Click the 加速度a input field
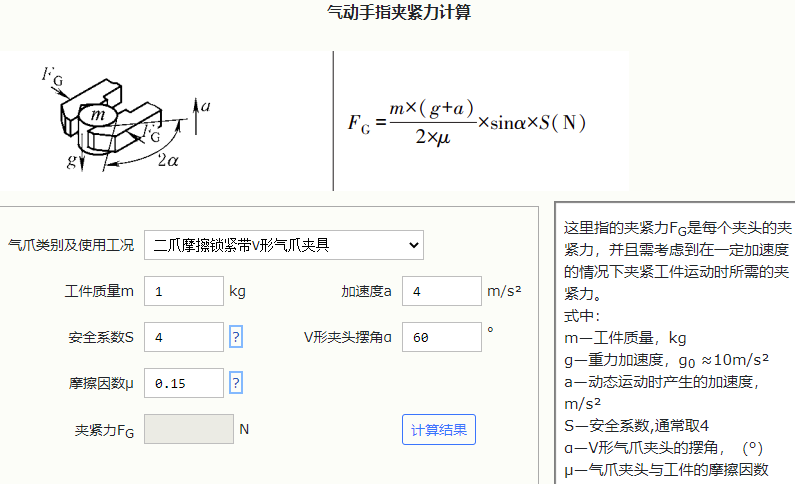Screen dimensions: 795x484 coord(442,291)
